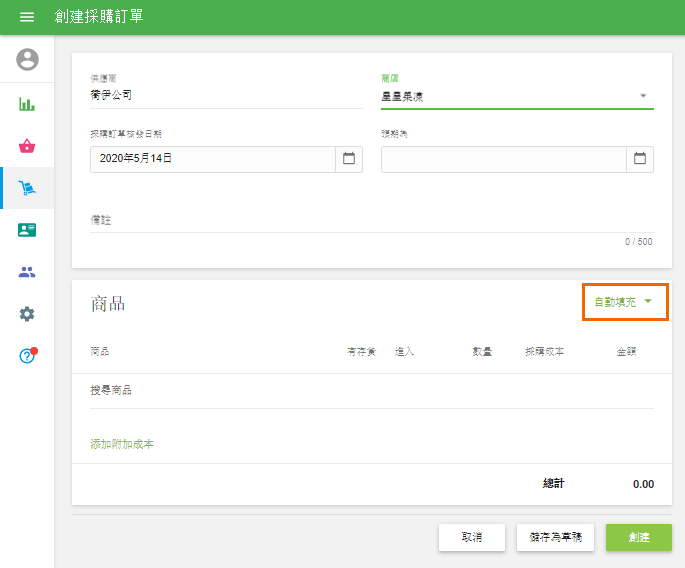Click the 創建採購訂單 page title
The height and width of the screenshot is (568, 685).
point(99,17)
